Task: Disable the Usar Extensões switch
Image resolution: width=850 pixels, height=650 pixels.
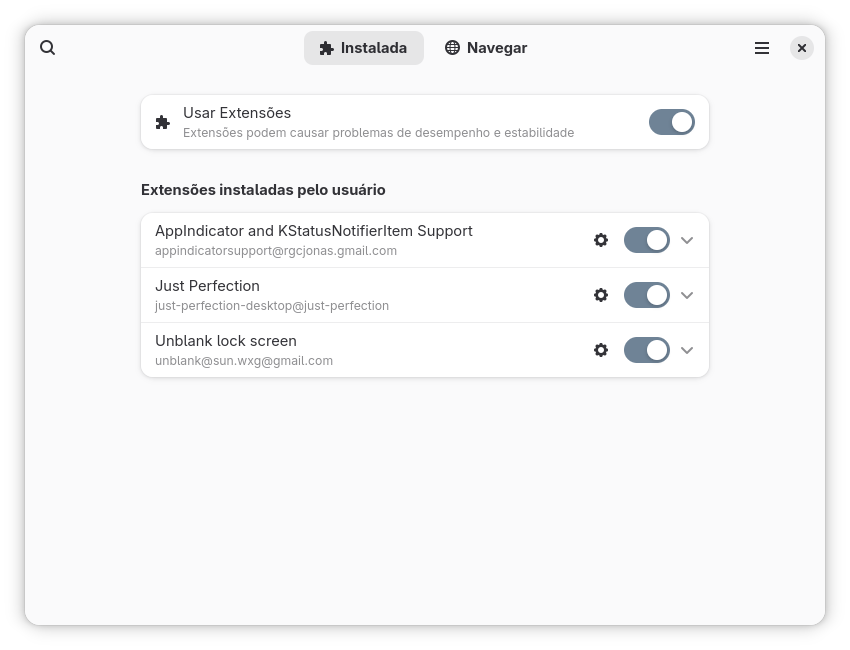Action: [x=672, y=122]
